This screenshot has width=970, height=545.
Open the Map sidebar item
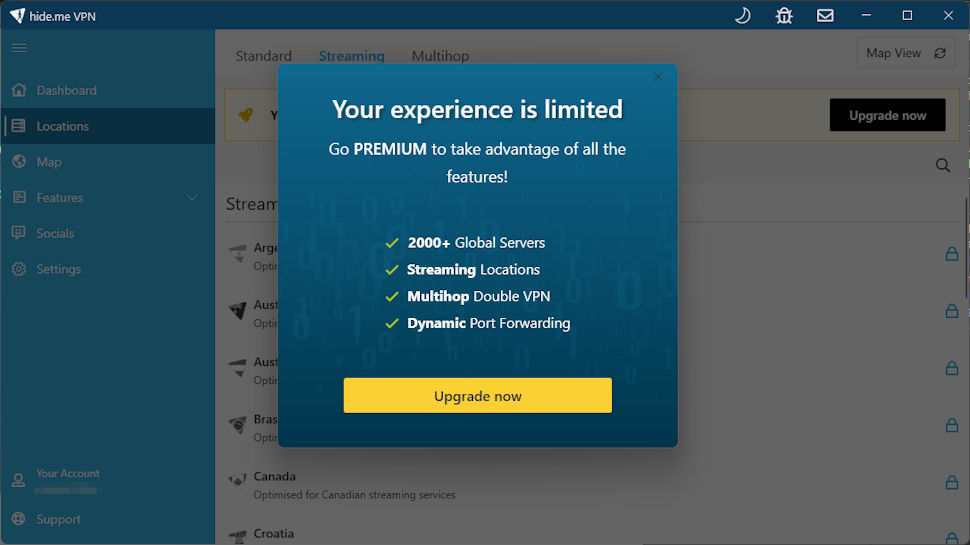point(108,162)
